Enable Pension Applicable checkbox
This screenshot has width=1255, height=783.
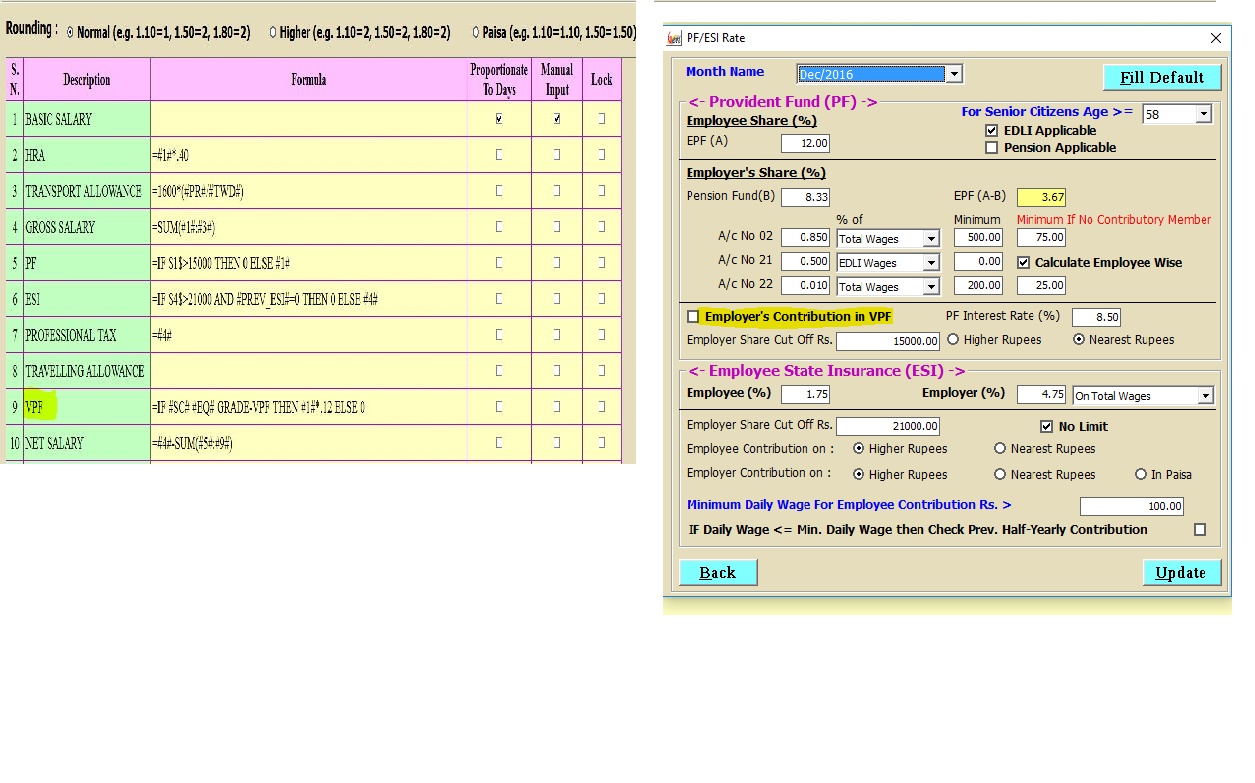(x=992, y=148)
